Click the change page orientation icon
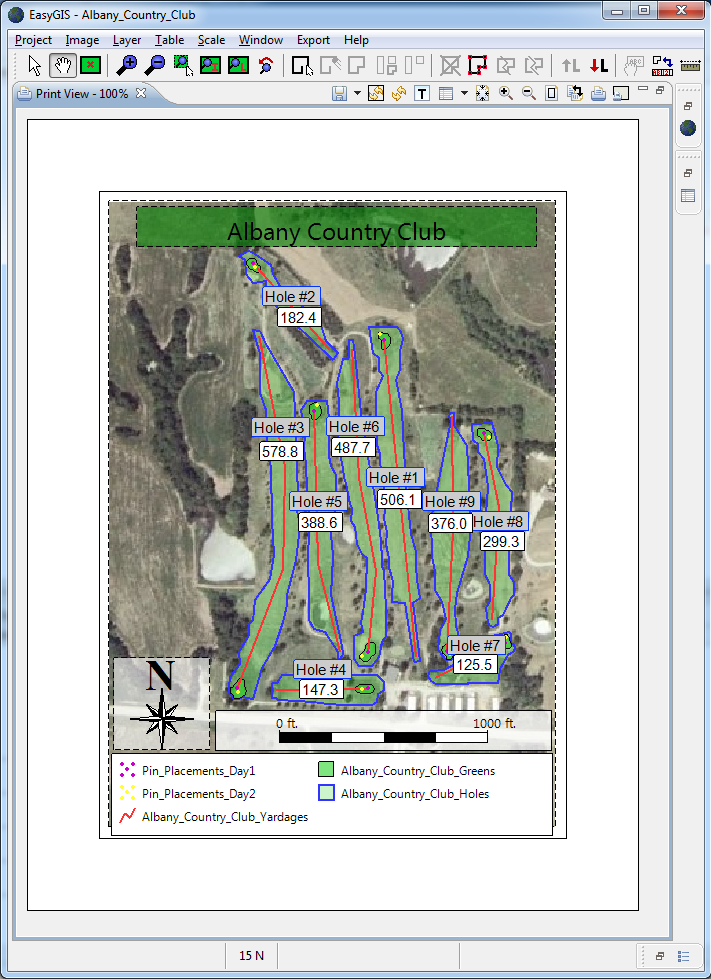 click(x=574, y=94)
